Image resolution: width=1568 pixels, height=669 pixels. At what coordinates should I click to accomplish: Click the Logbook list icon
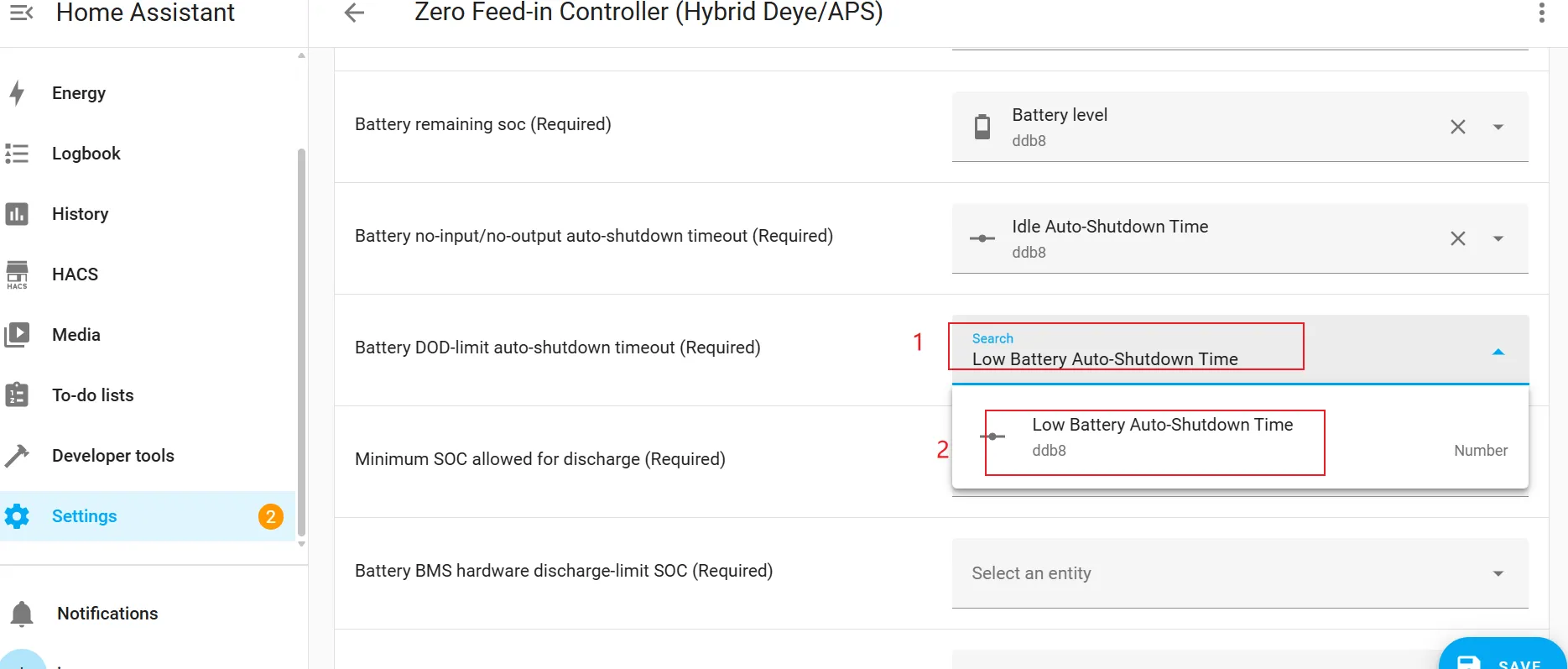tap(17, 154)
